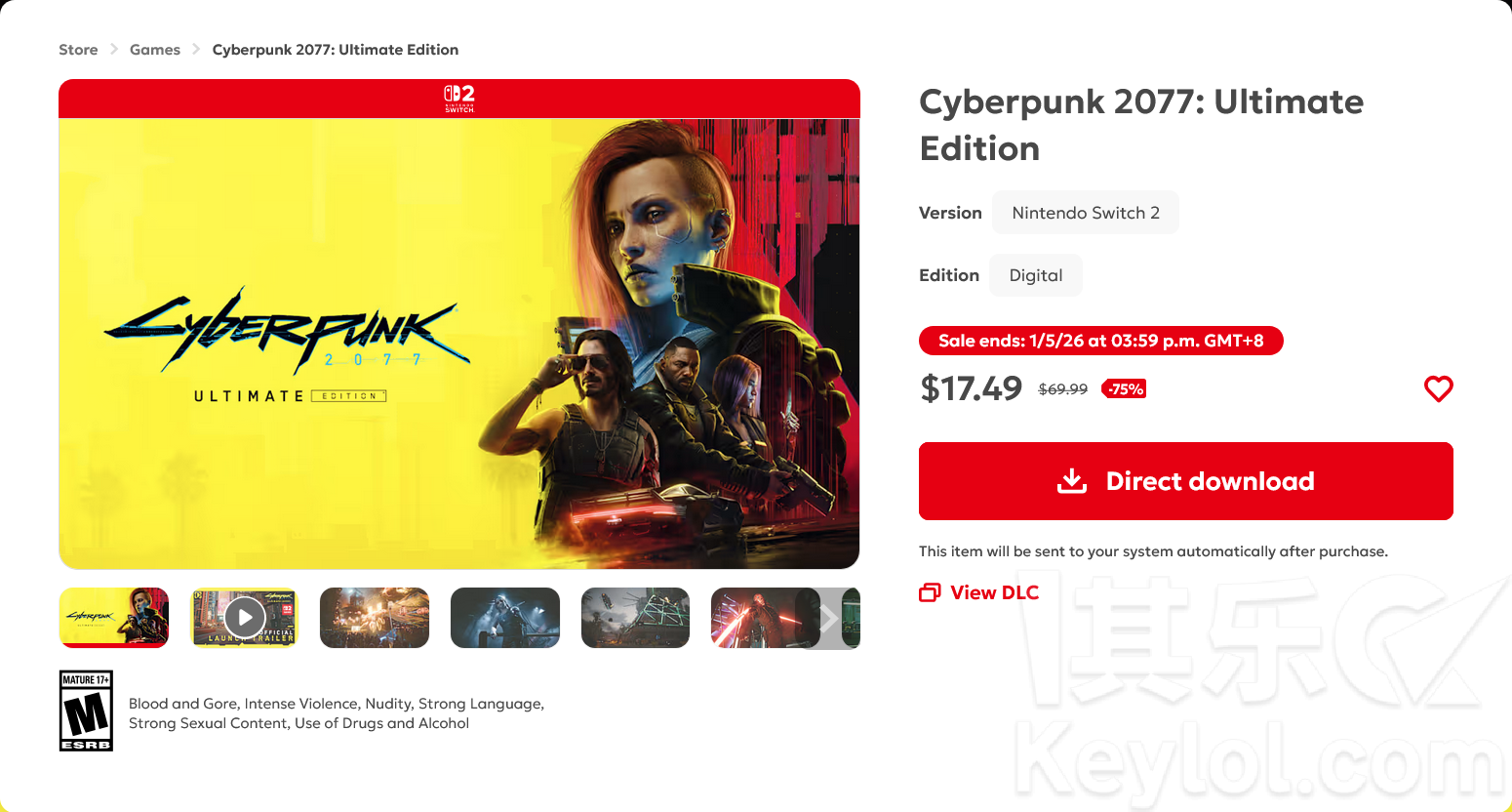Advance thumbnail carousel with right chevron
This screenshot has width=1512, height=812.
click(x=827, y=618)
